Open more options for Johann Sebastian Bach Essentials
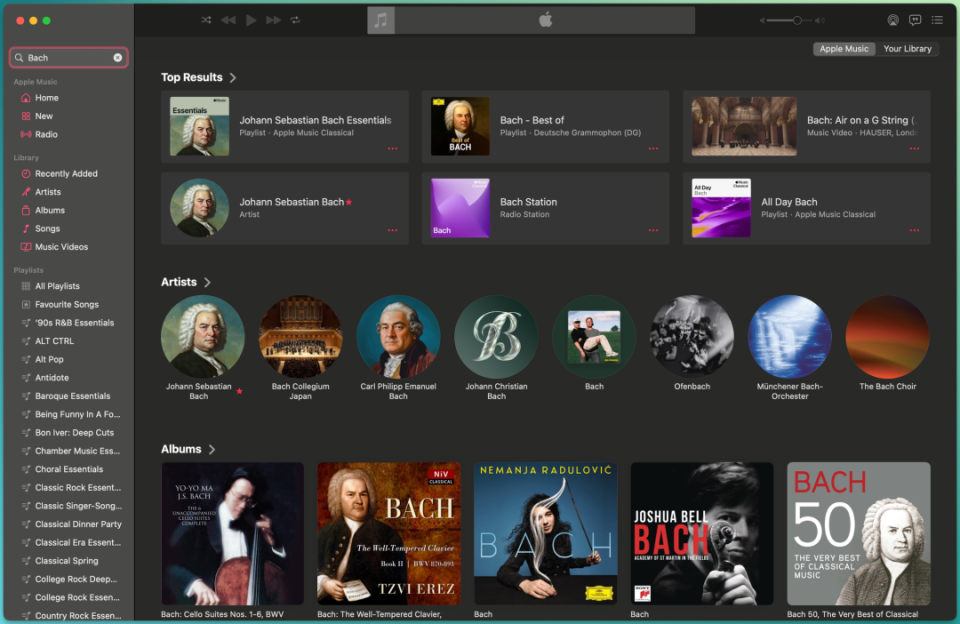 pos(392,149)
